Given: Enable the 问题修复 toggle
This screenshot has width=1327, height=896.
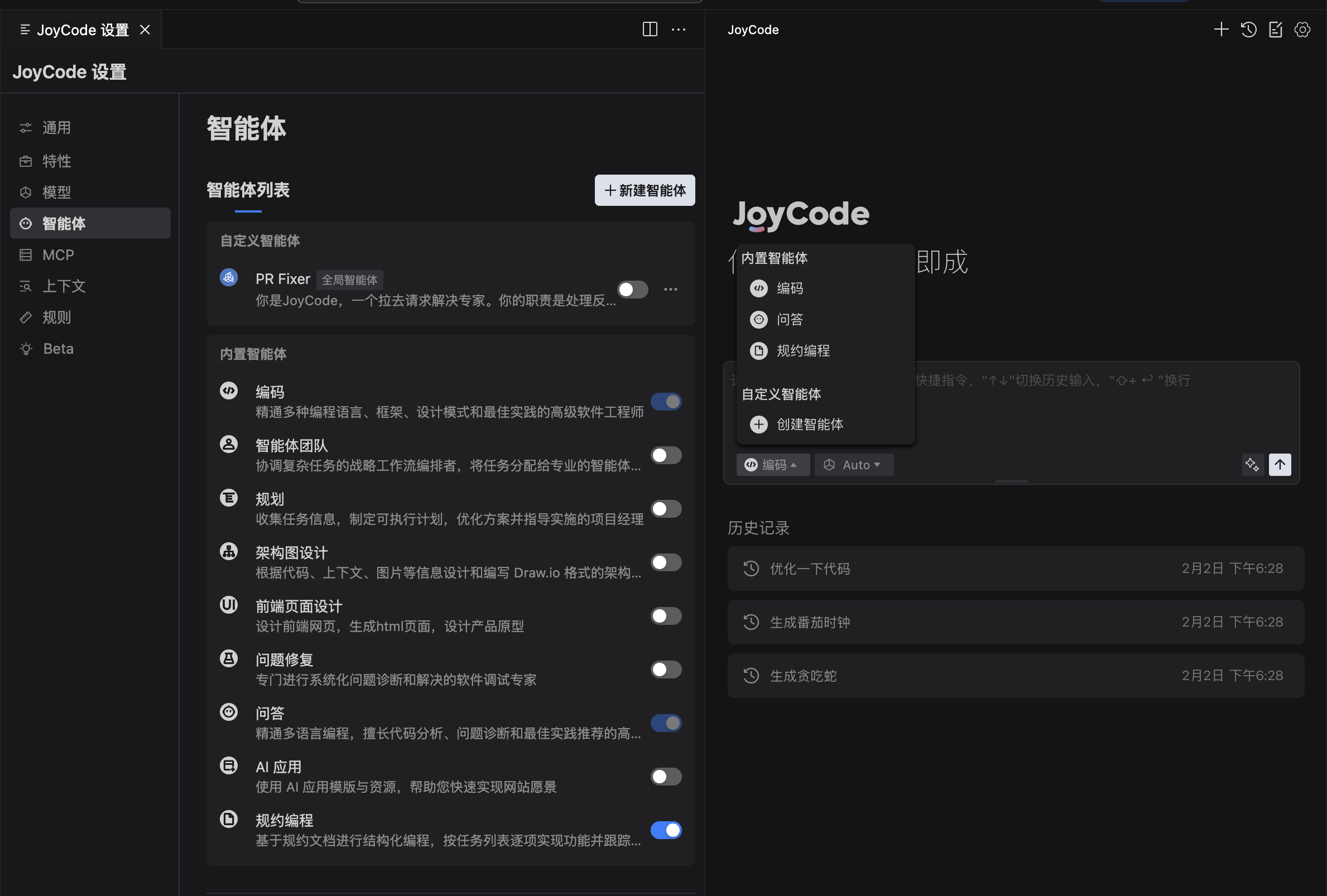Looking at the screenshot, I should click(x=666, y=669).
